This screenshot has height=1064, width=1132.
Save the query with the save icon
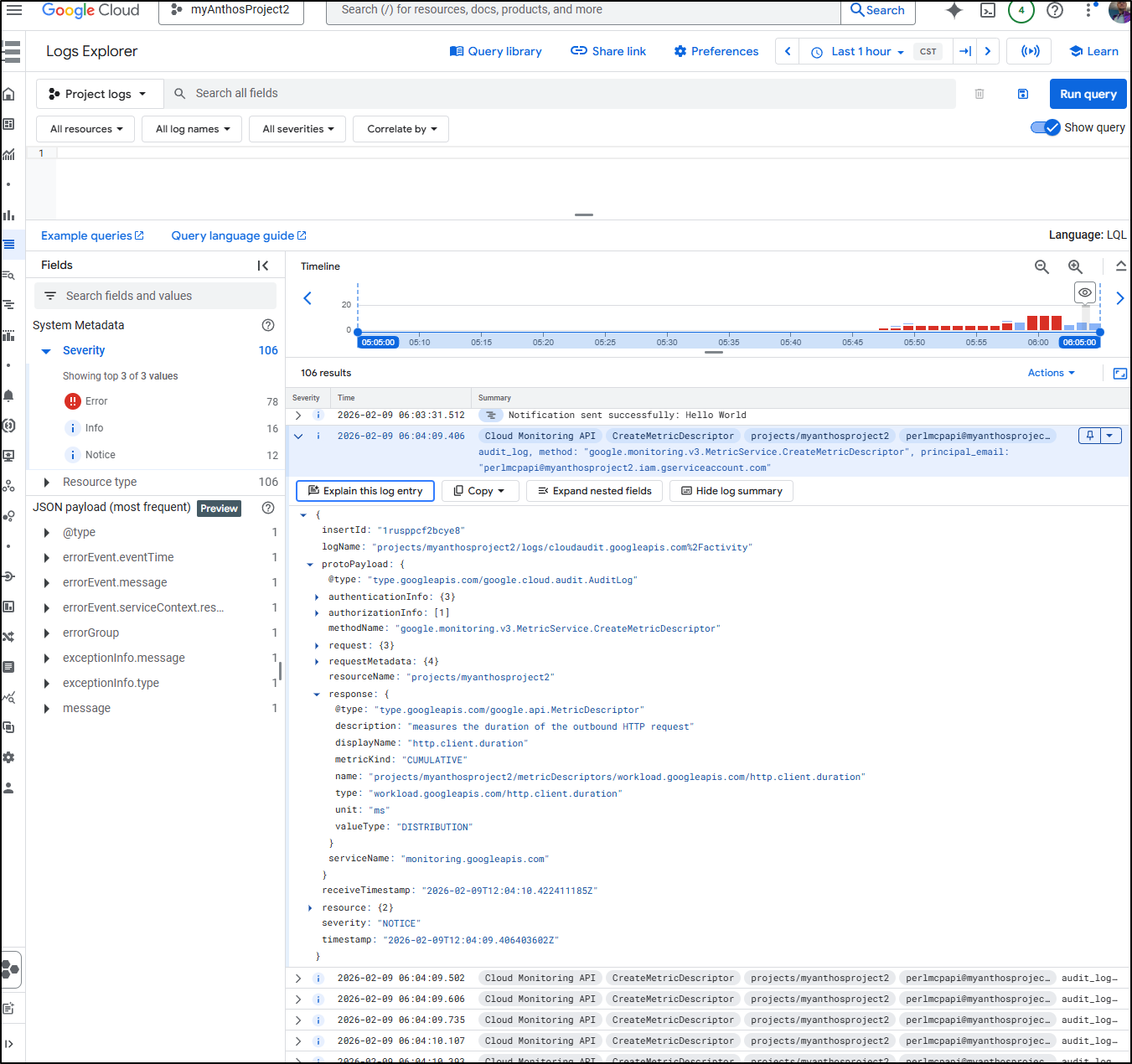(x=1022, y=94)
